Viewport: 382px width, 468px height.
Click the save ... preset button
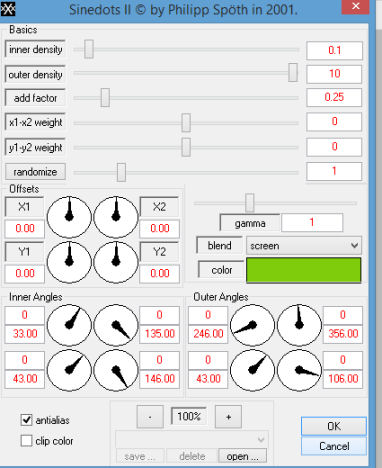point(140,456)
